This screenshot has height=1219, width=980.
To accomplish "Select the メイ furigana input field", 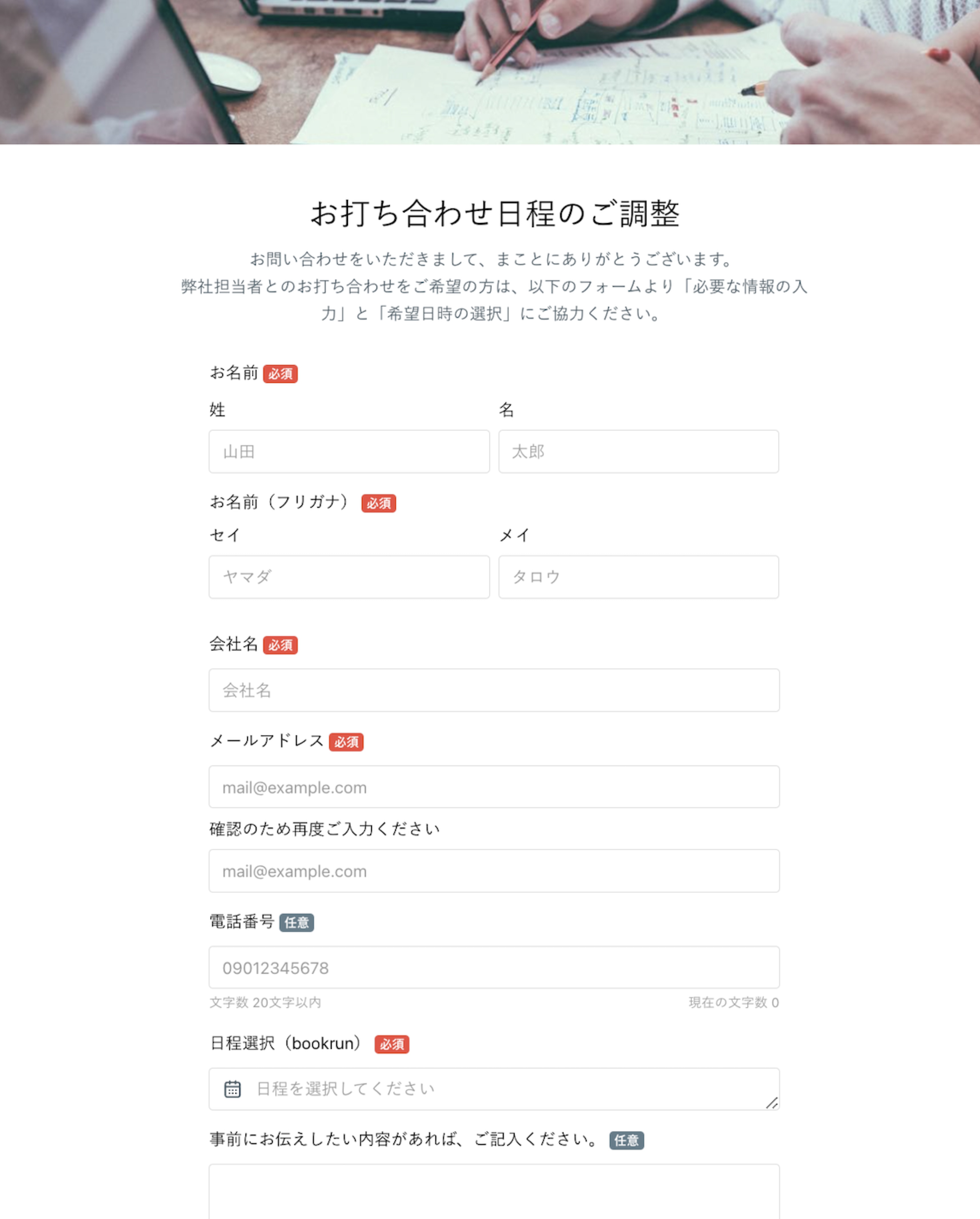I will click(639, 577).
